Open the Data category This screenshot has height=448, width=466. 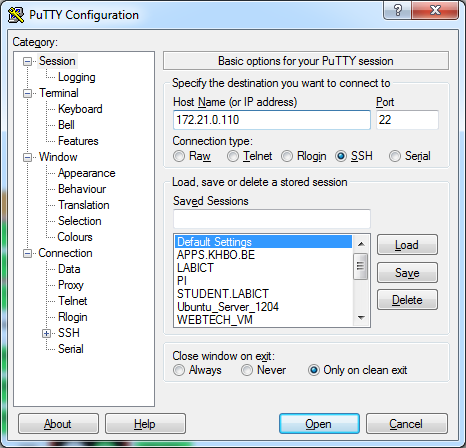69,269
